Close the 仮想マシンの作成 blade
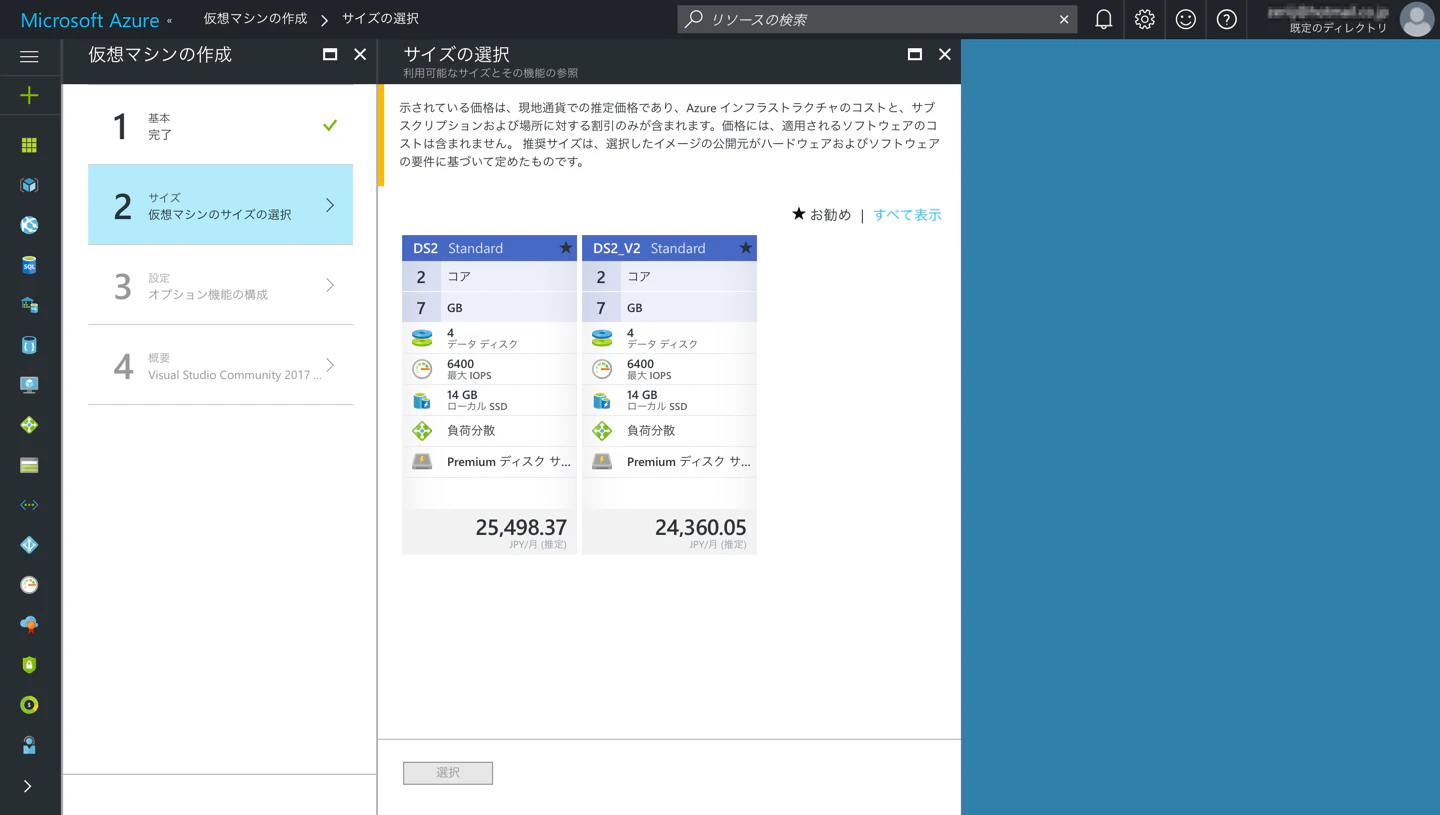Screen dimensions: 1440x815 360,54
